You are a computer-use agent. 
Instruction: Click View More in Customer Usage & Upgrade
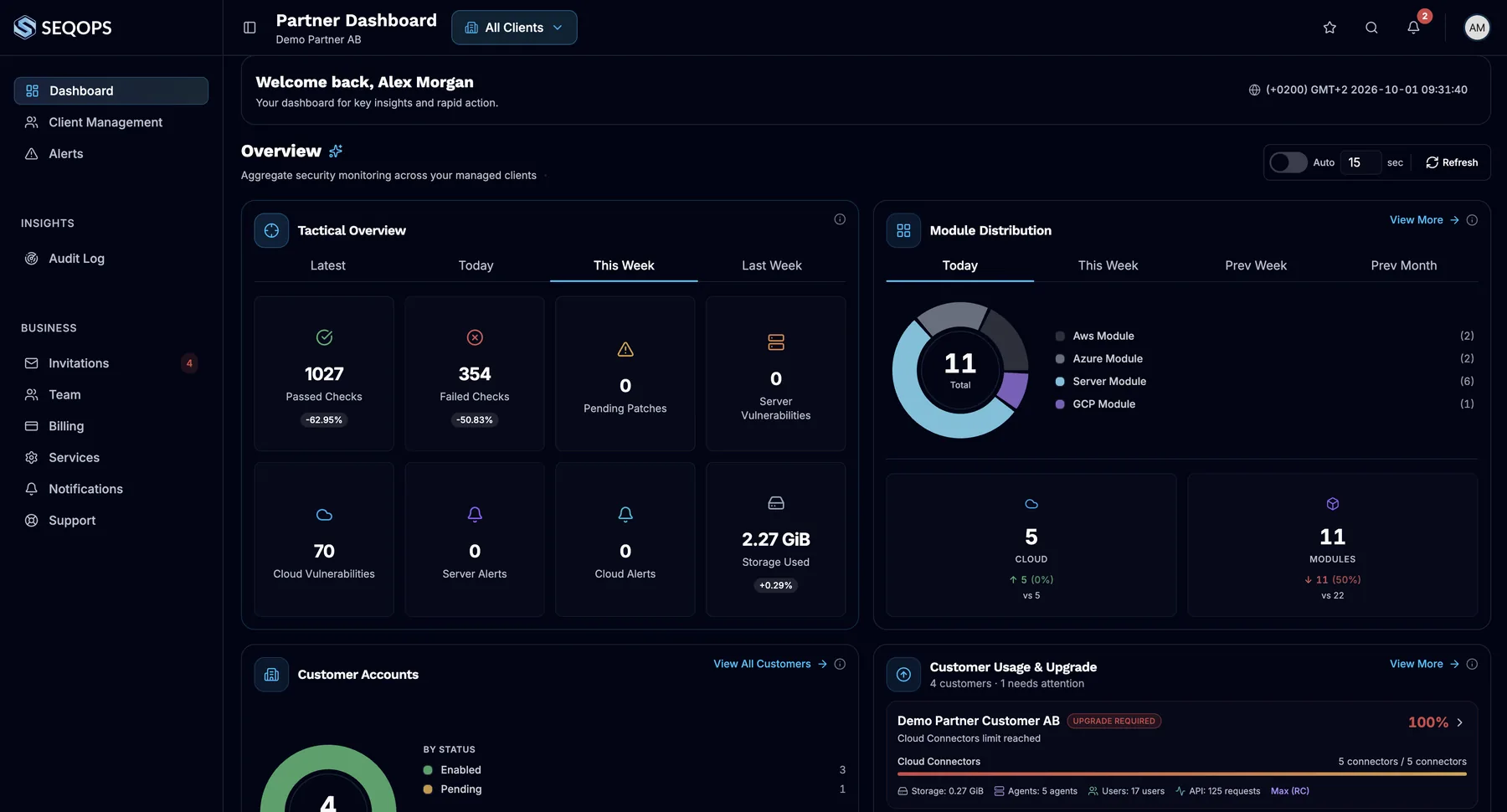(x=1424, y=664)
